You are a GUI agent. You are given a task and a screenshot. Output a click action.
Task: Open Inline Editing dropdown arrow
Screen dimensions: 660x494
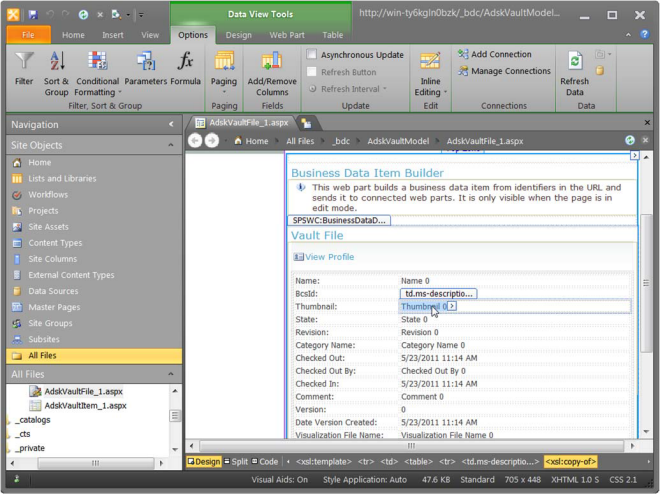coord(445,92)
